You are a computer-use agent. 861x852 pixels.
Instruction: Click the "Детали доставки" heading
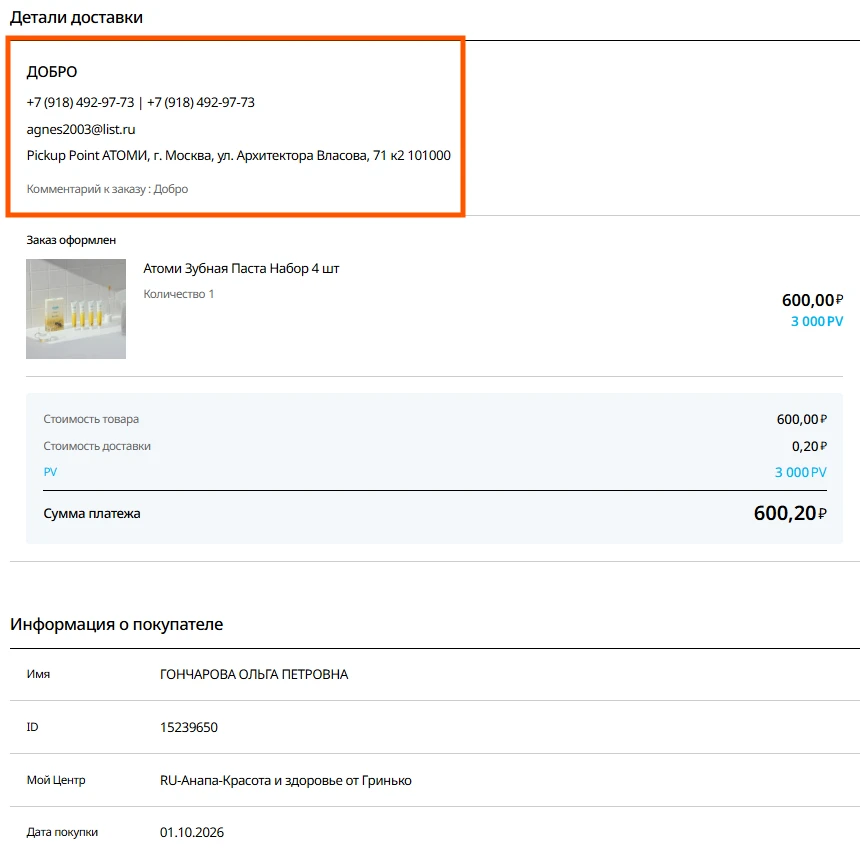pos(76,17)
